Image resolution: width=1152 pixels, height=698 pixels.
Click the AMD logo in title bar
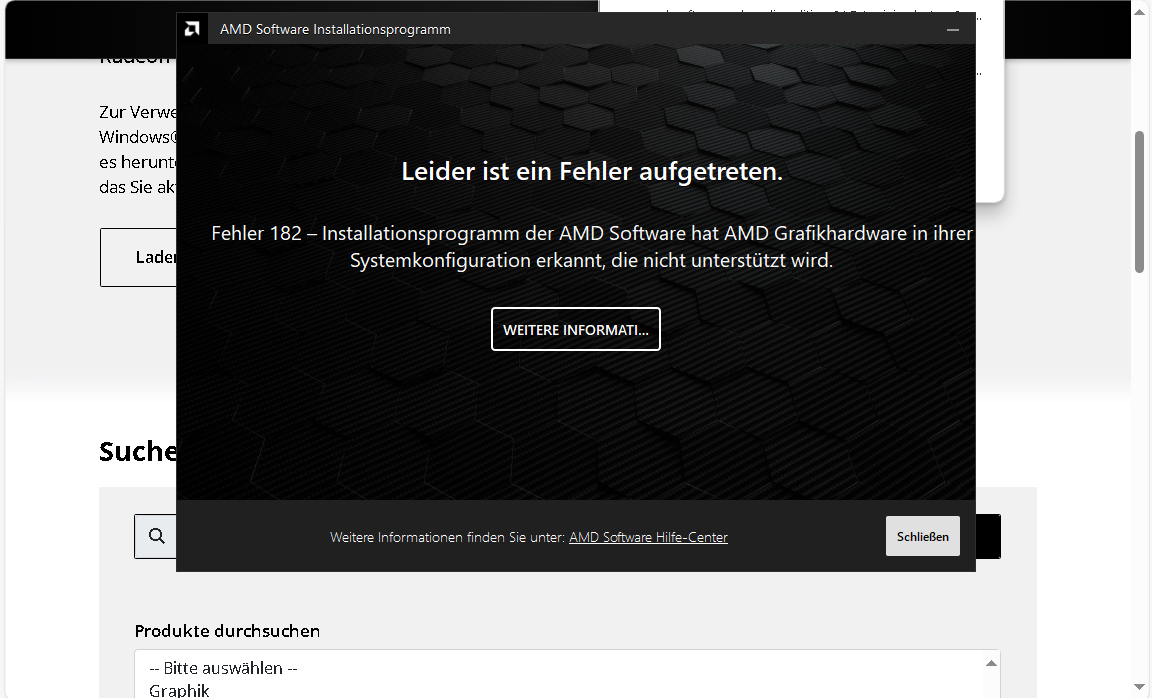(192, 29)
